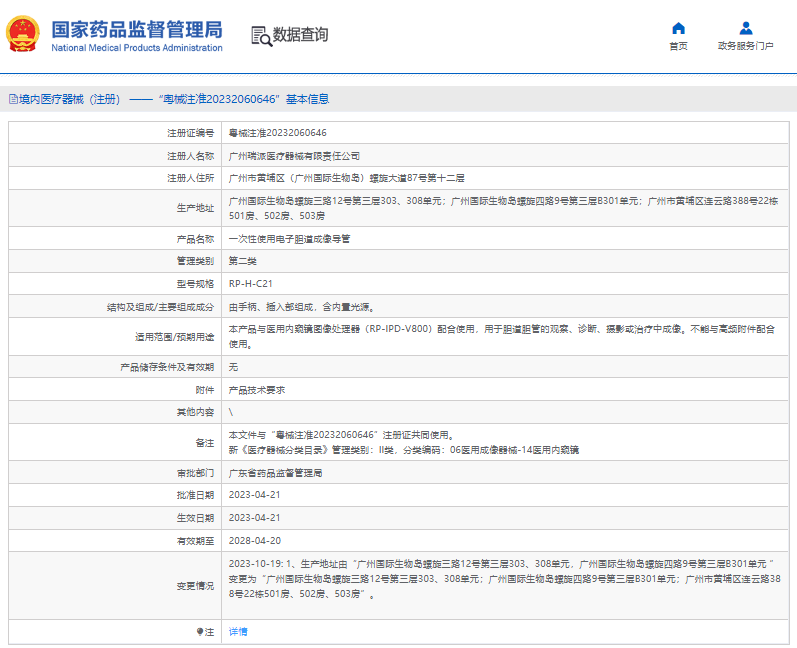The height and width of the screenshot is (648, 797).
Task: Click the 型号规格 row label
Action: pyautogui.click(x=195, y=284)
